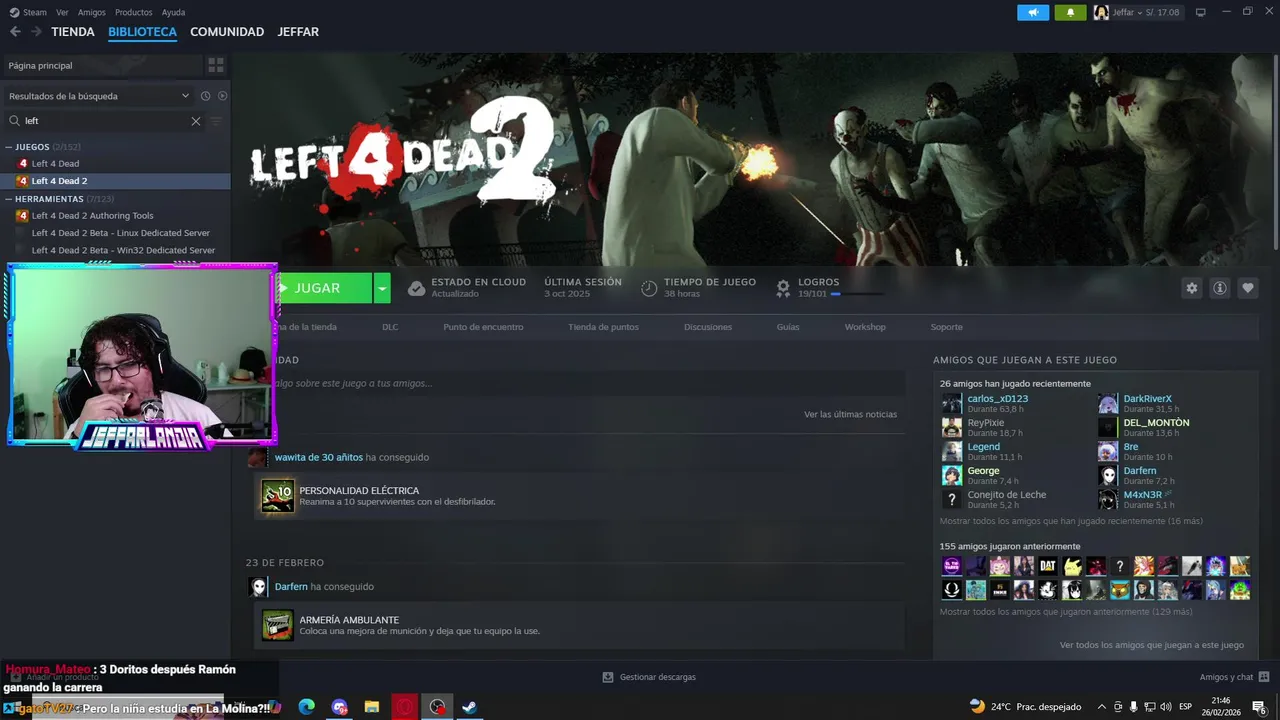Screen dimensions: 1280x720
Task: Click the Steam taskbar icon
Action: 469,707
